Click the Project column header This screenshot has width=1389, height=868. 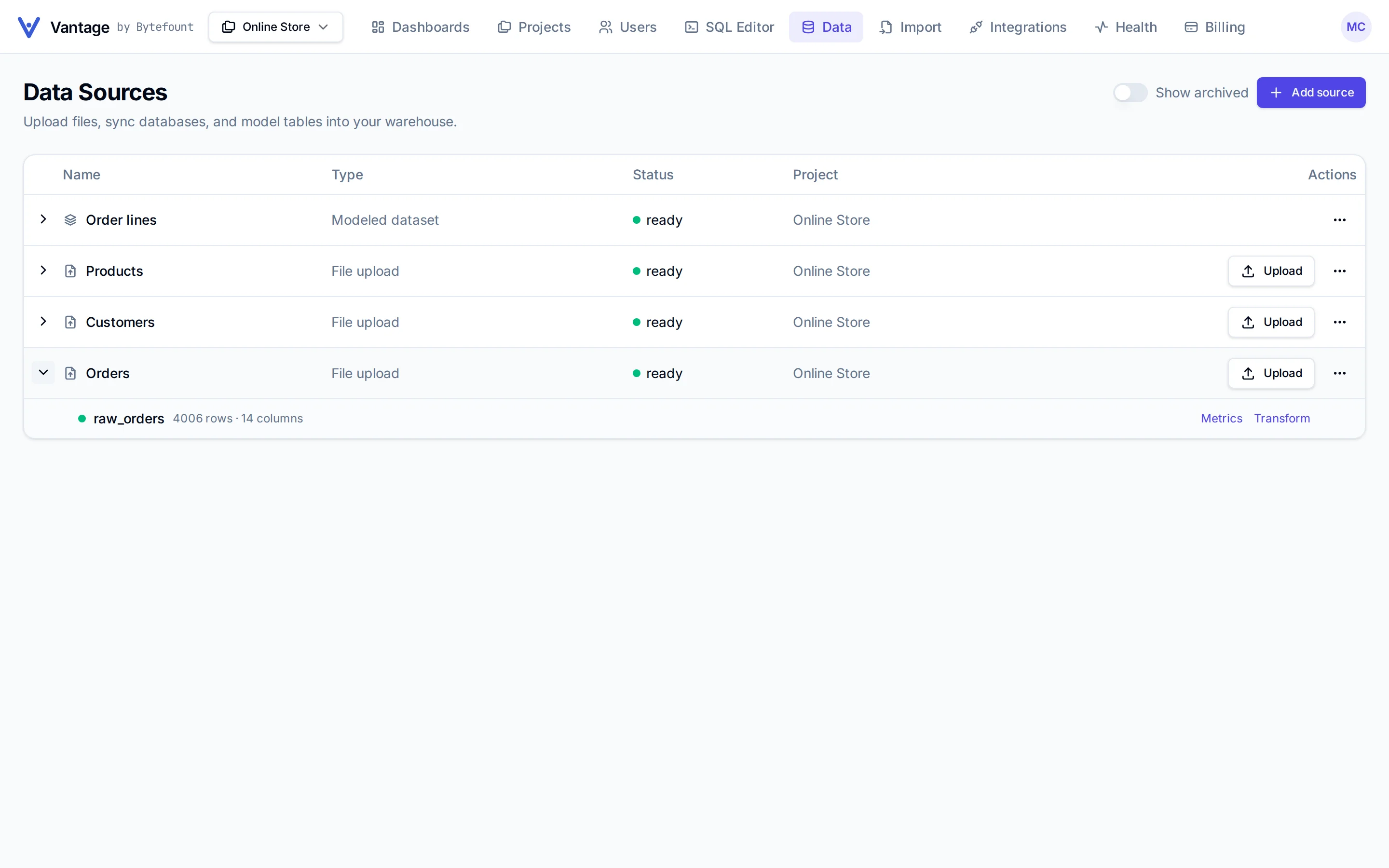(815, 175)
